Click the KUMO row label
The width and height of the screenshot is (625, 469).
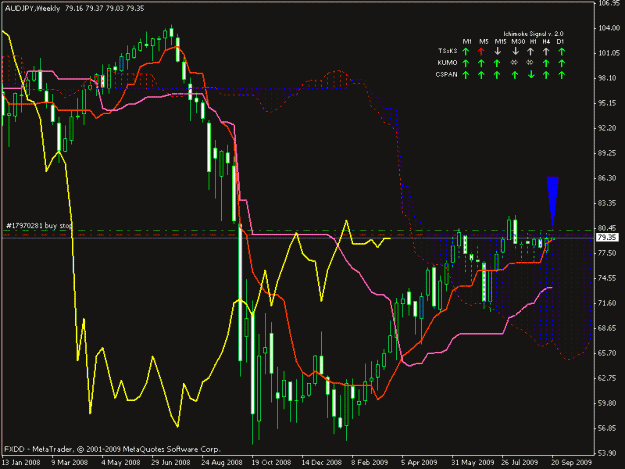click(x=447, y=63)
